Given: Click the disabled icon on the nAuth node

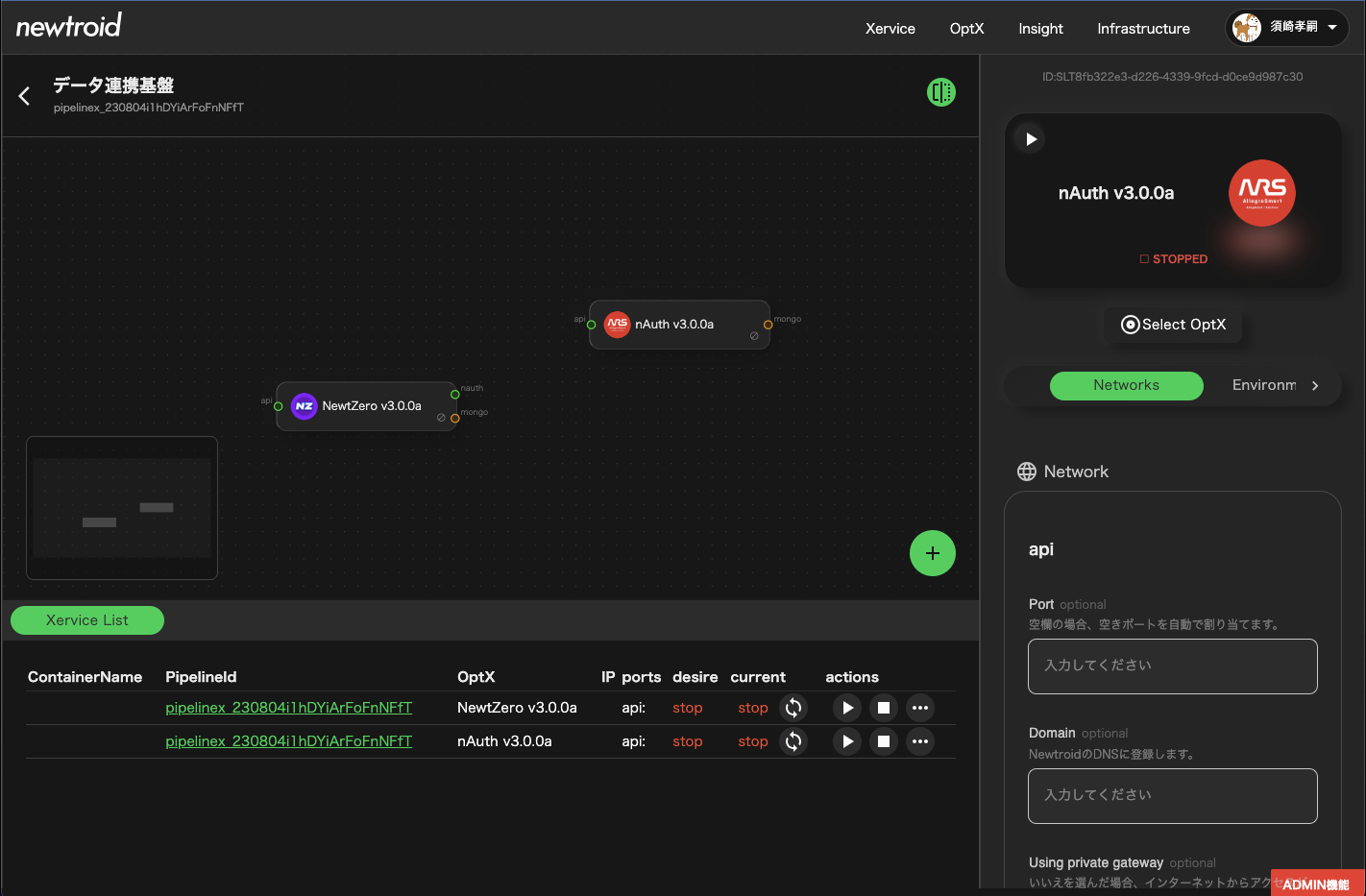Looking at the screenshot, I should 754,336.
